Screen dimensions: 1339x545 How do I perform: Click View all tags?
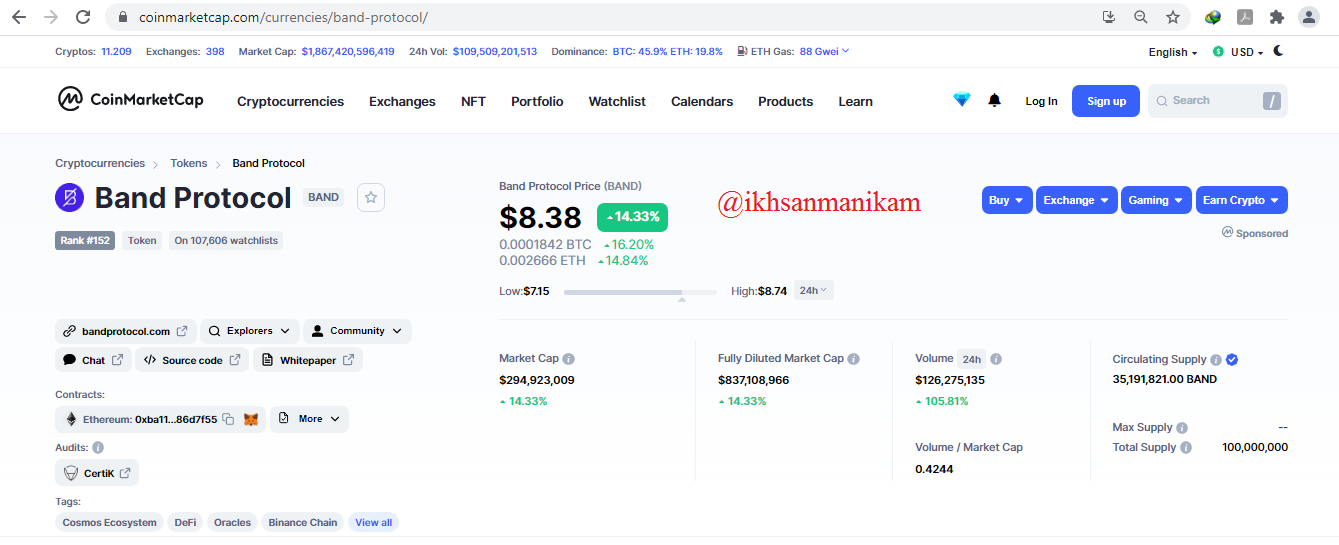(x=374, y=522)
